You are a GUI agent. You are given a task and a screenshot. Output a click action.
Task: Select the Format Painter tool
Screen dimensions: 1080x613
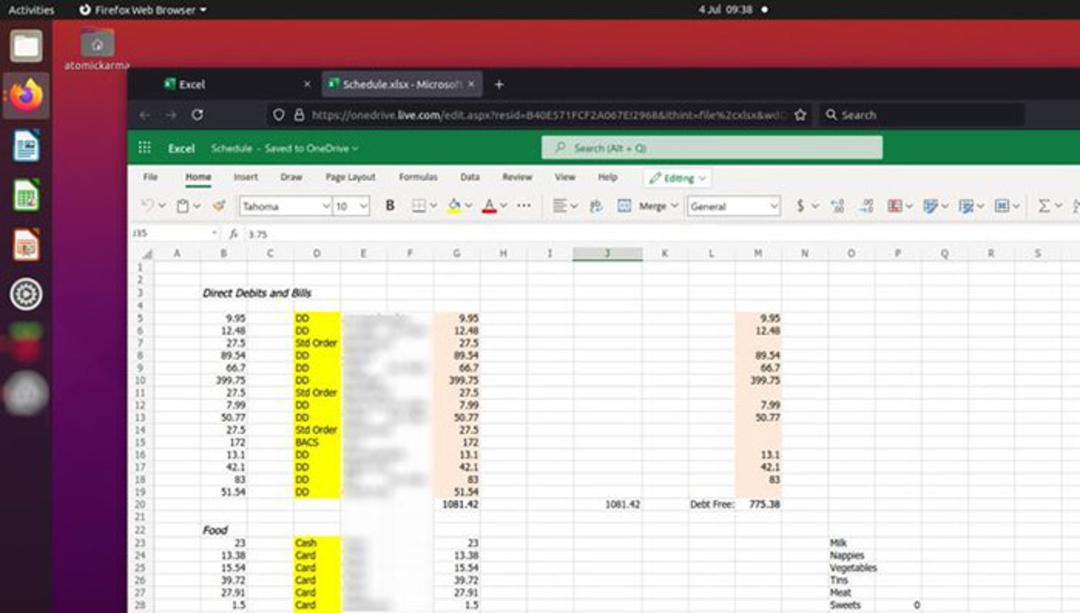click(x=219, y=205)
